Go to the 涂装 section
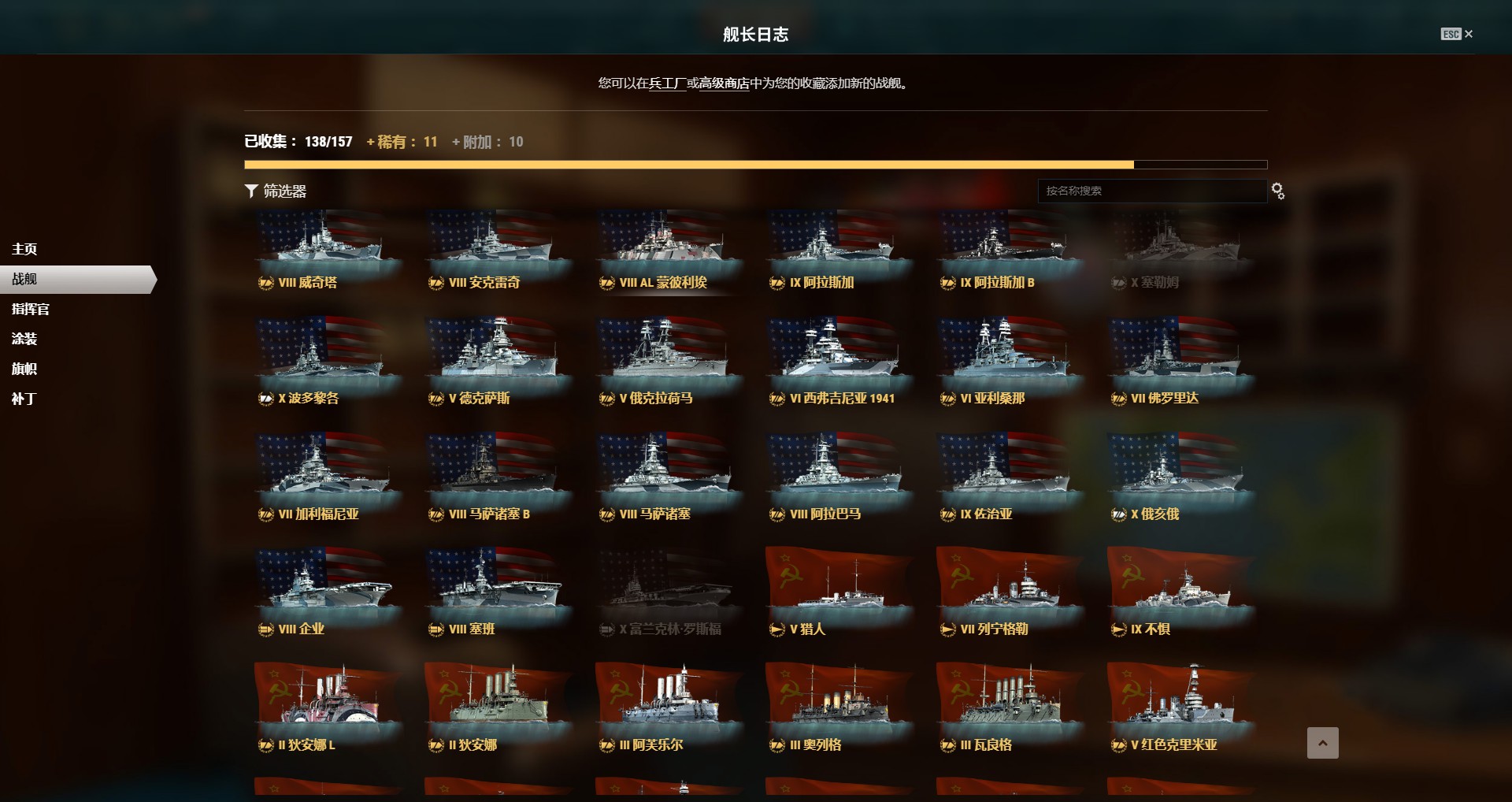The height and width of the screenshot is (802, 1512). [x=24, y=339]
